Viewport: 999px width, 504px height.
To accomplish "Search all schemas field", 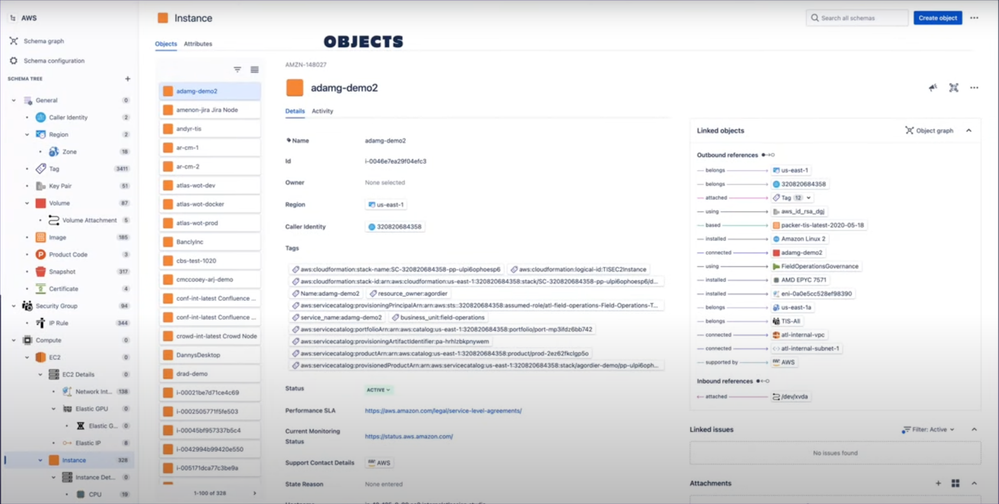I will click(857, 18).
